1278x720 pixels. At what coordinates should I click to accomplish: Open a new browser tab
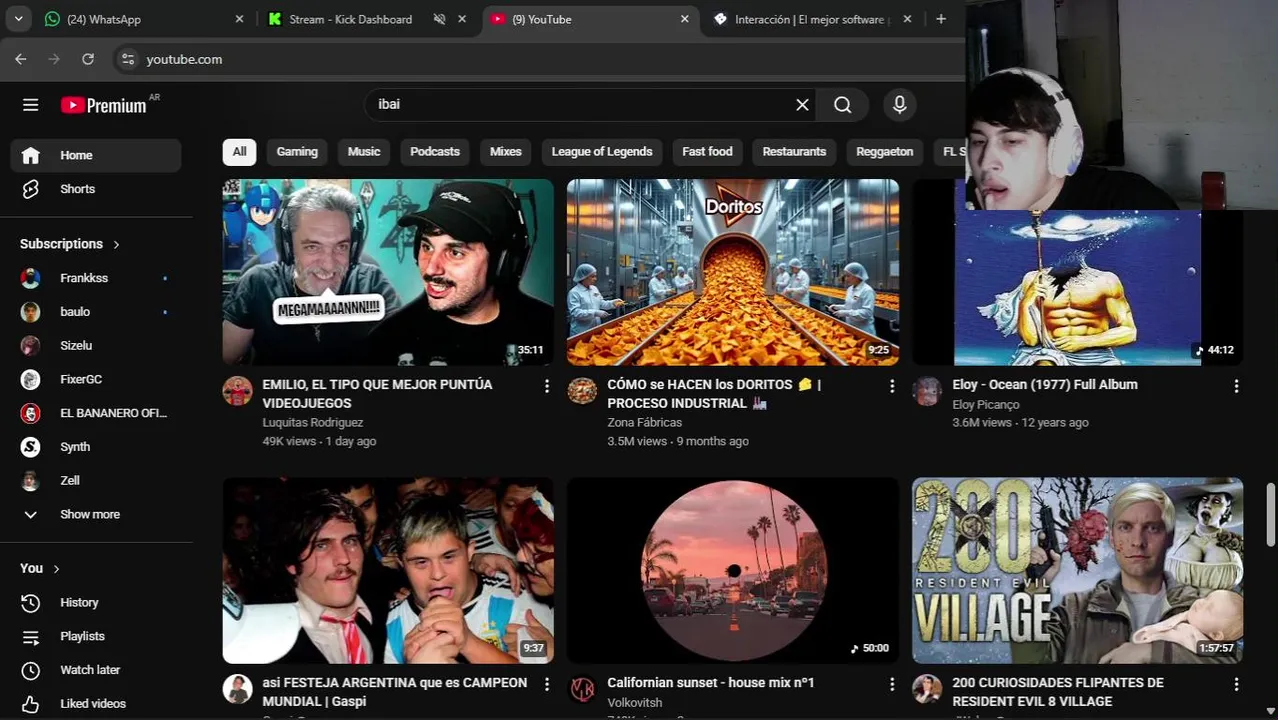941,19
